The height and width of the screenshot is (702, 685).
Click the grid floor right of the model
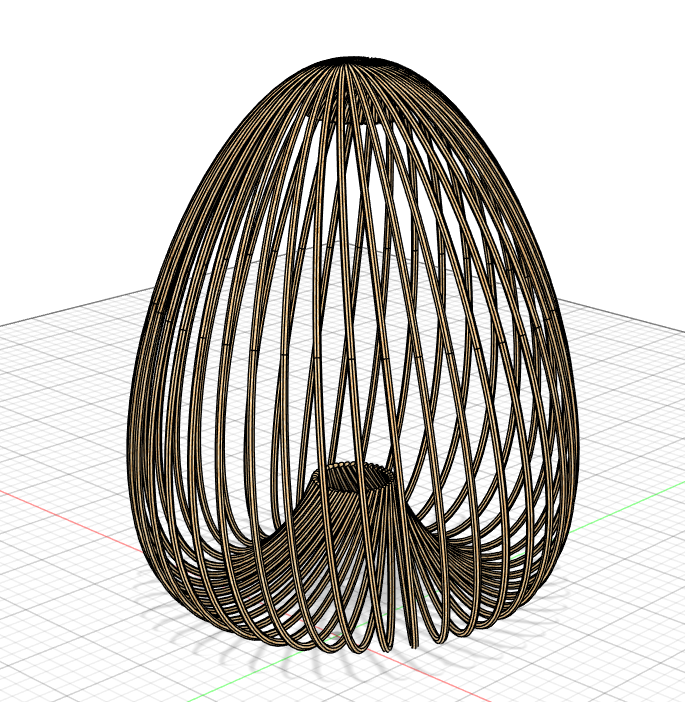(630, 420)
